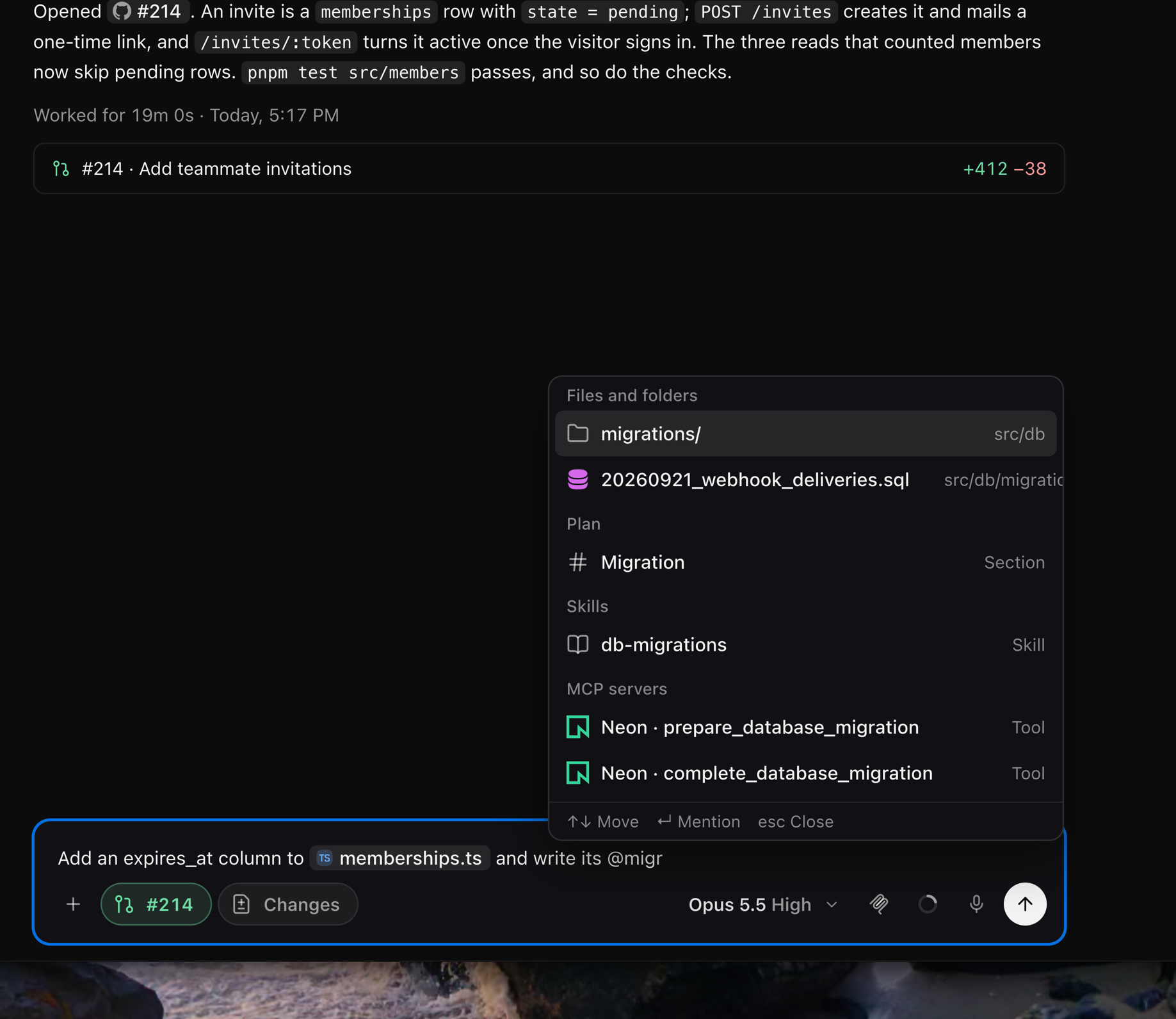Toggle the #214 pull request chip
Screen dimensions: 1176x1019
click(x=156, y=904)
